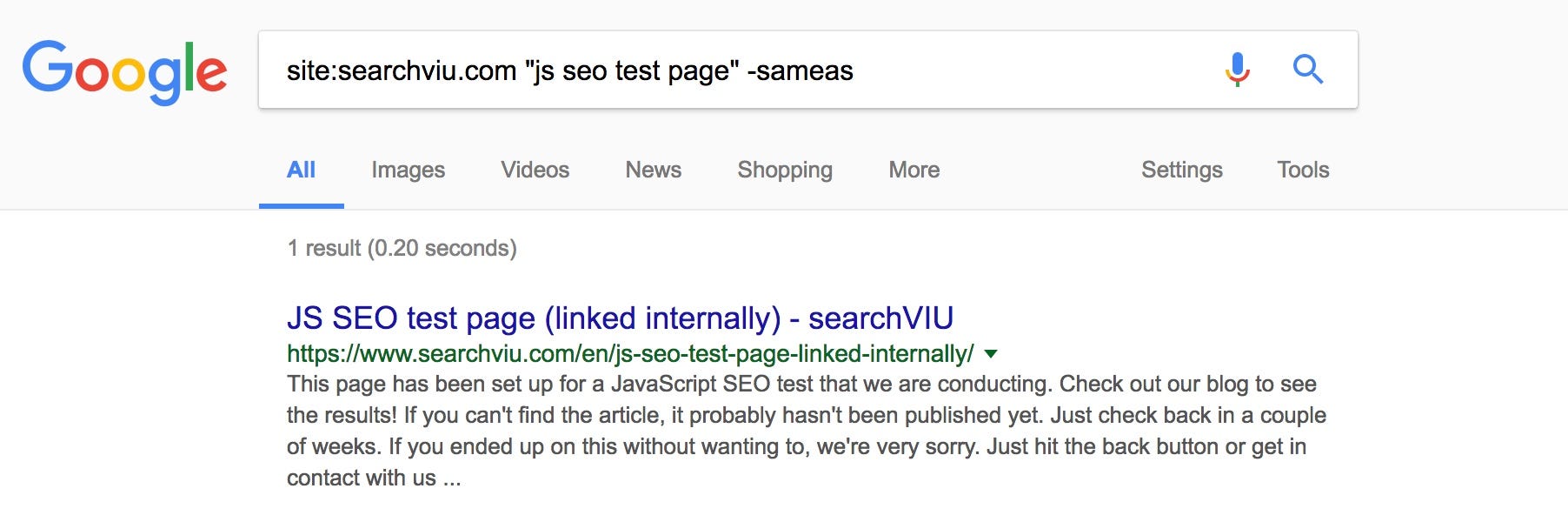Click the blue underline beneath the All tab
1568x522 pixels.
coord(301,206)
